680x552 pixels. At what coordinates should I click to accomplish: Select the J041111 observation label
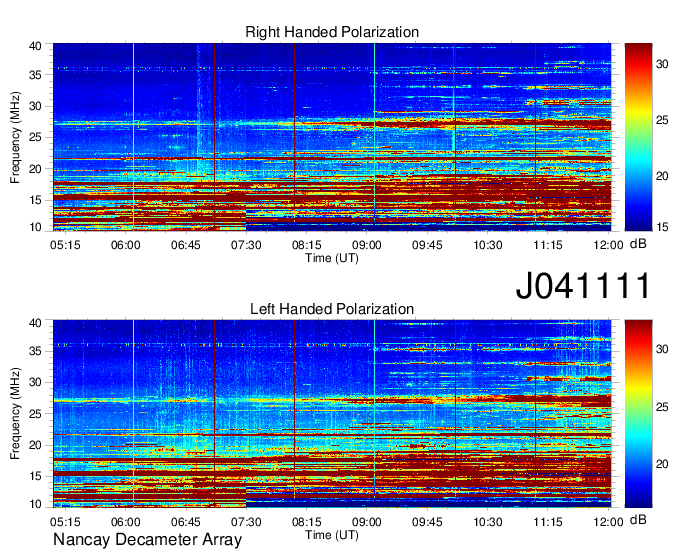tap(583, 286)
